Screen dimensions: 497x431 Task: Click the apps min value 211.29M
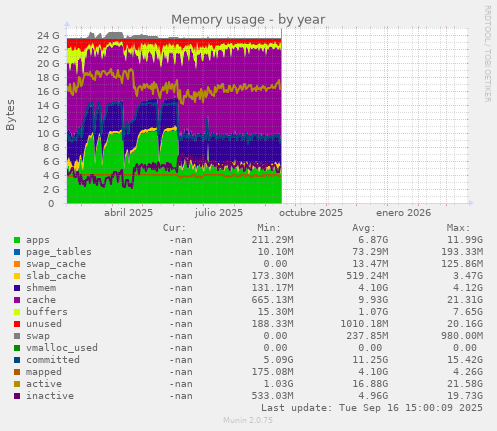273,240
